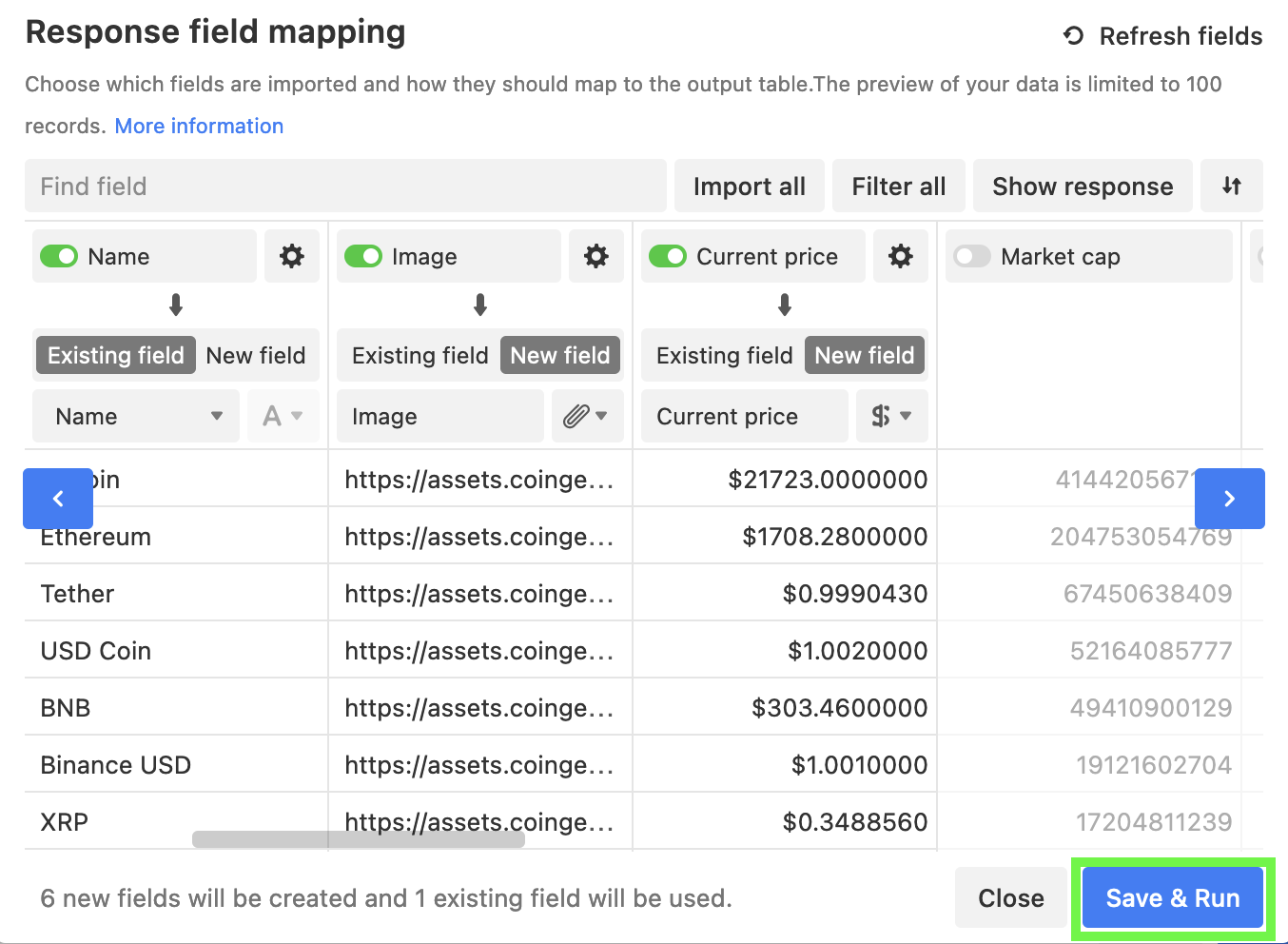
Task: Click the horizontal scrollbar thumb
Action: tap(359, 839)
